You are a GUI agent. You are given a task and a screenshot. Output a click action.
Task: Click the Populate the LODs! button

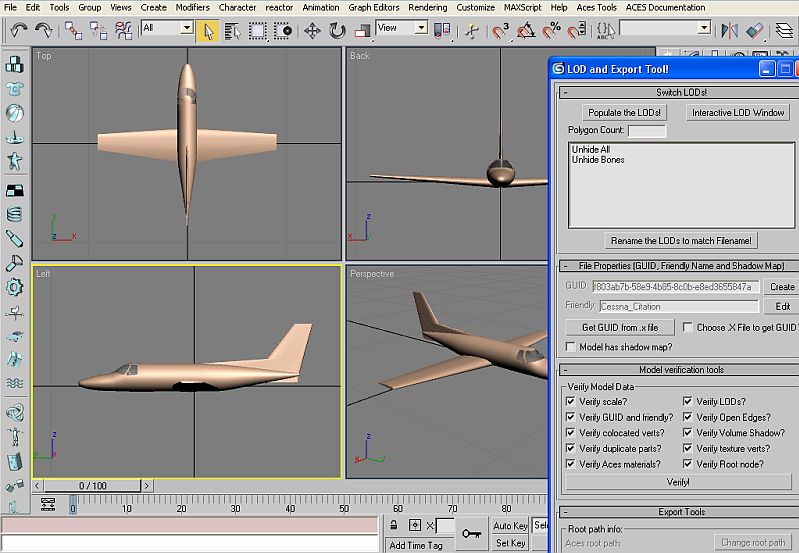[x=624, y=113]
